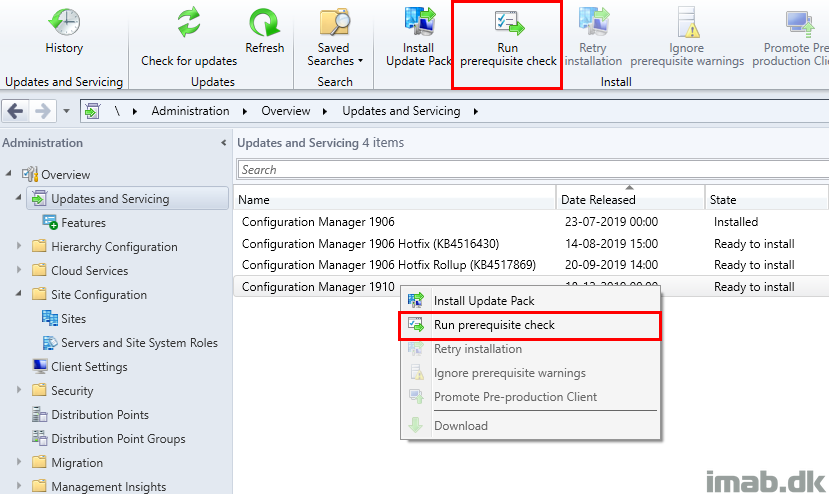Sort by State column header
Screen dimensions: 829x494
pyautogui.click(x=767, y=199)
